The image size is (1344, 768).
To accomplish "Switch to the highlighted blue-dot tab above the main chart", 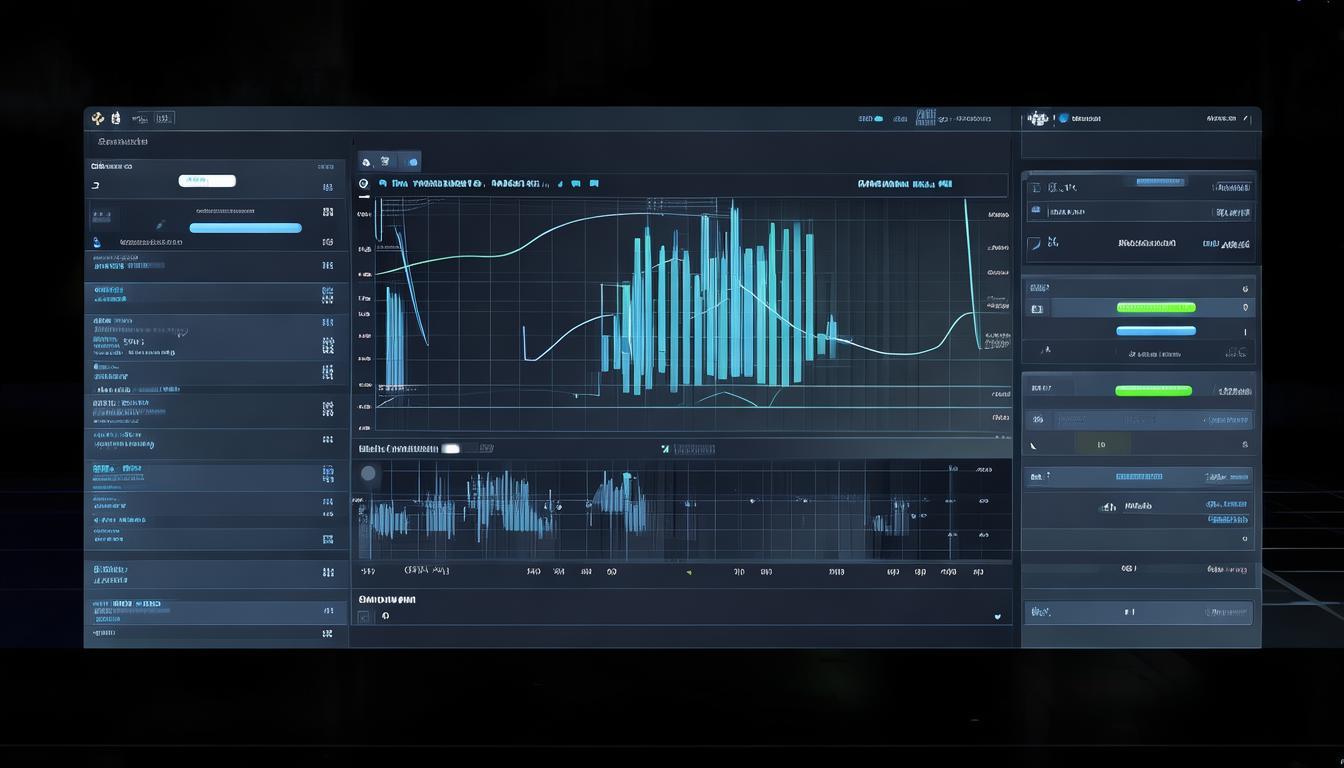I will tap(410, 162).
